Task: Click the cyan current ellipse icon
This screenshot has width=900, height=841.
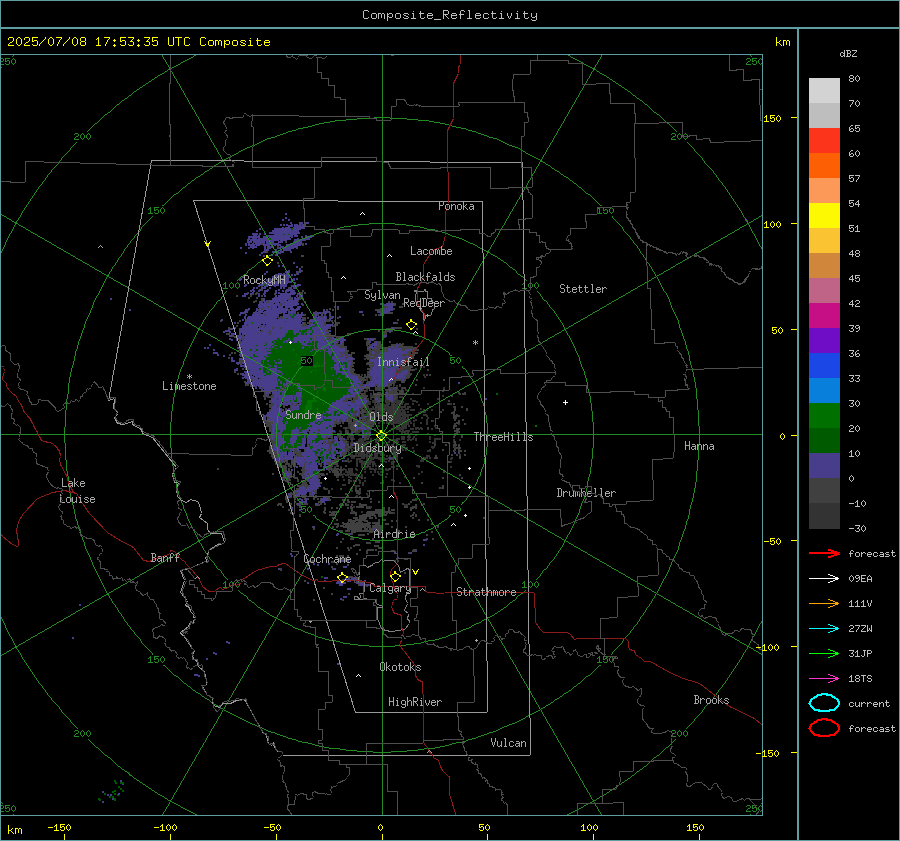Action: [x=824, y=703]
